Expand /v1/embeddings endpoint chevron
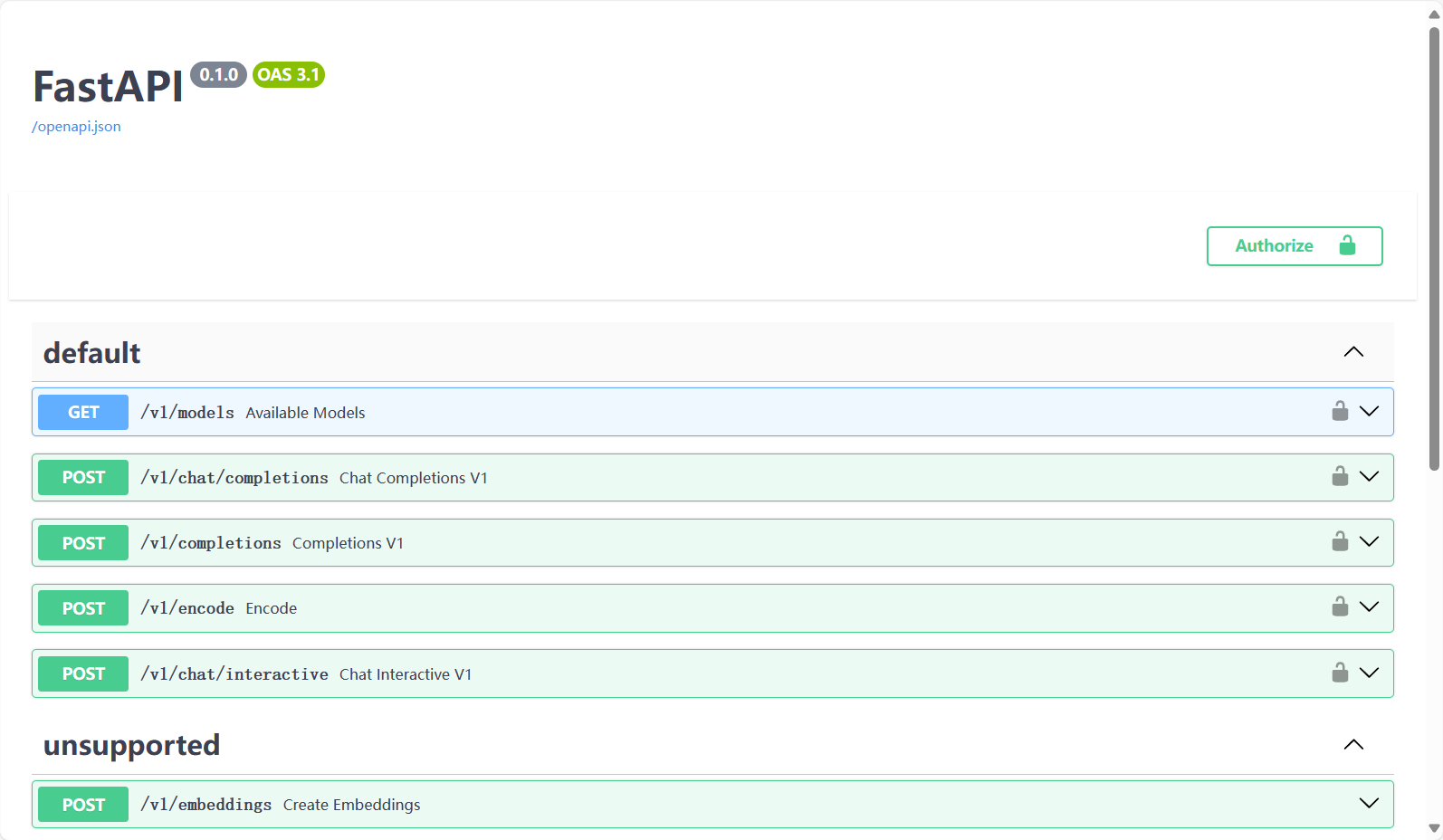The width and height of the screenshot is (1443, 840). (x=1369, y=804)
